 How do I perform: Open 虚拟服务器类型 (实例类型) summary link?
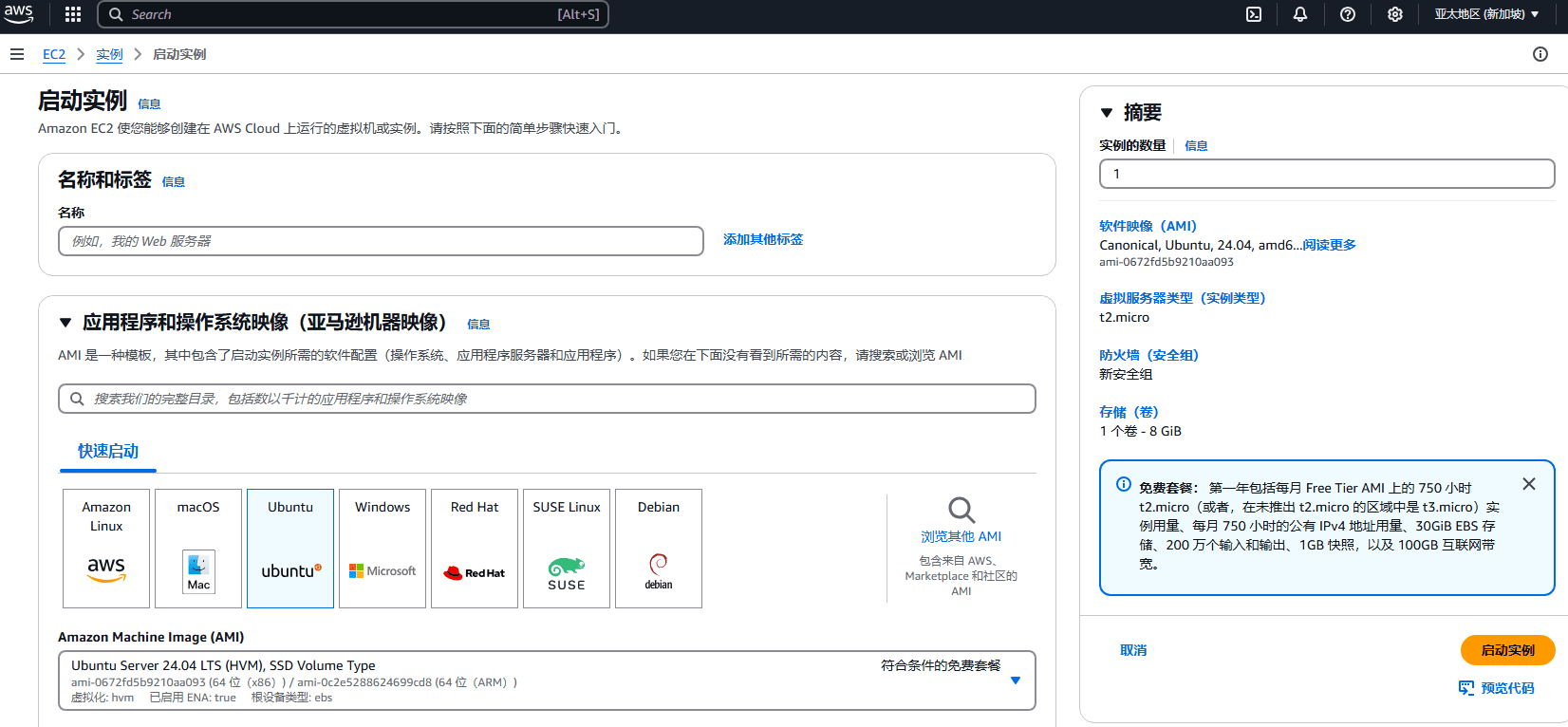point(1183,298)
